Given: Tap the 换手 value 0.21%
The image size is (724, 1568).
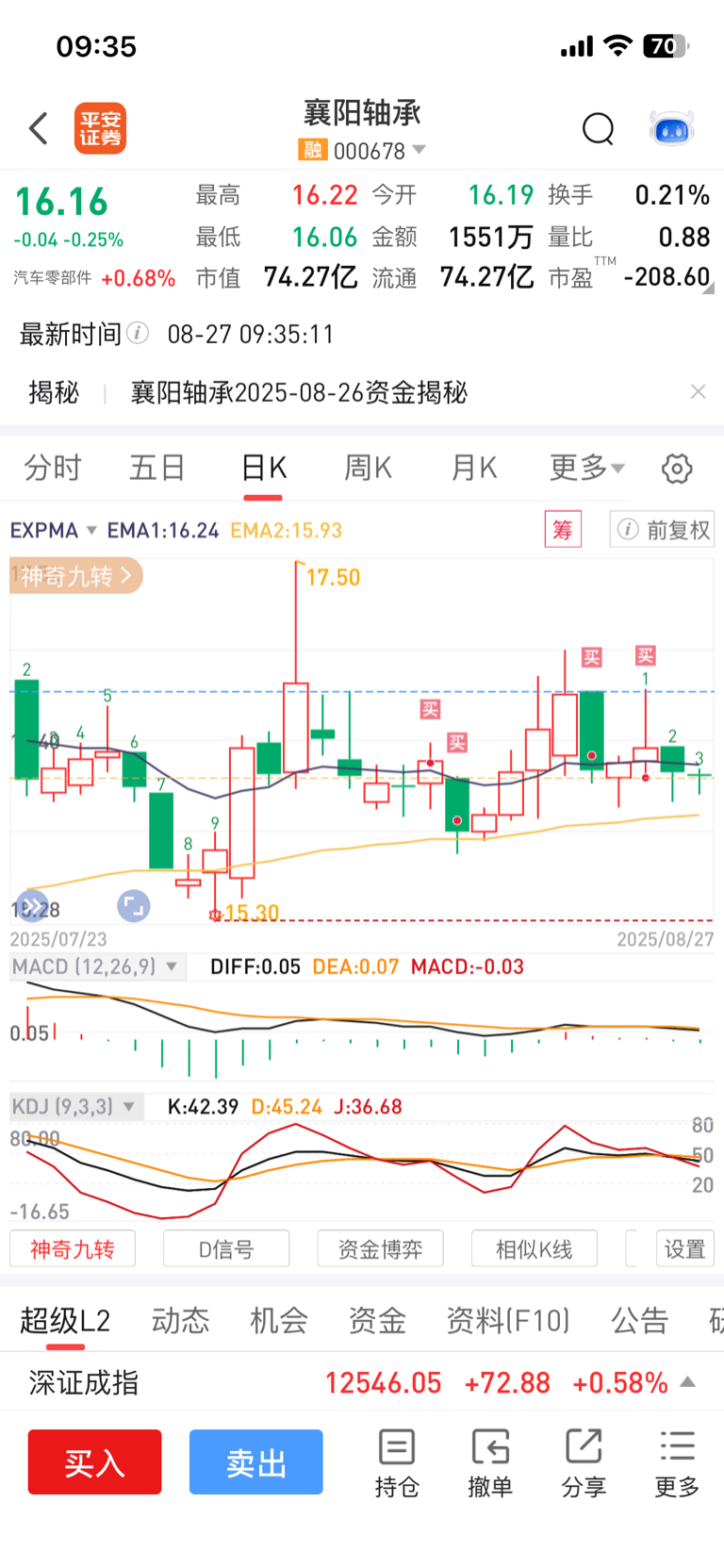Looking at the screenshot, I should 672,195.
